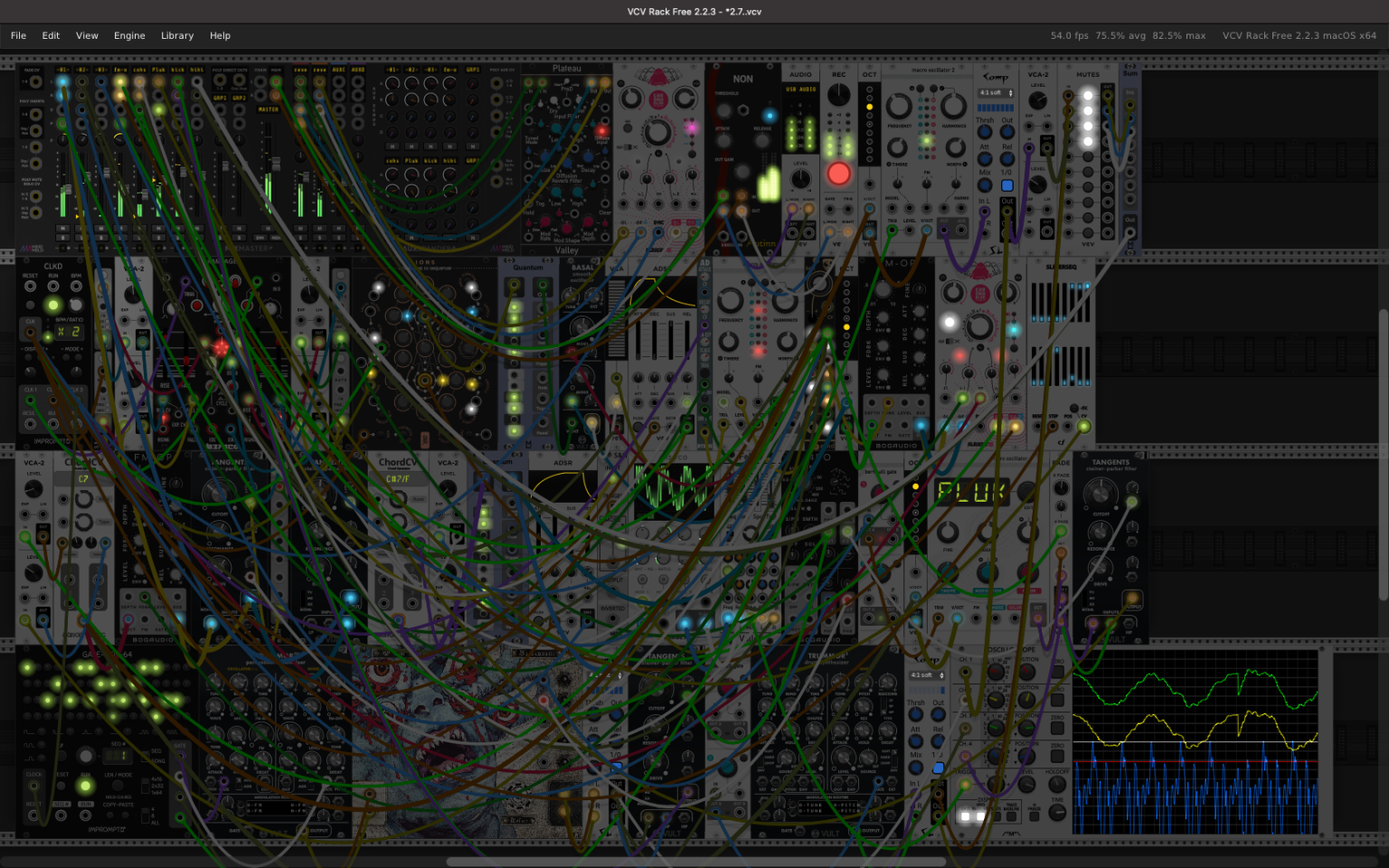Click CH.1 ZERO button on the Scope
The width and height of the screenshot is (1389, 868).
pos(1057,672)
